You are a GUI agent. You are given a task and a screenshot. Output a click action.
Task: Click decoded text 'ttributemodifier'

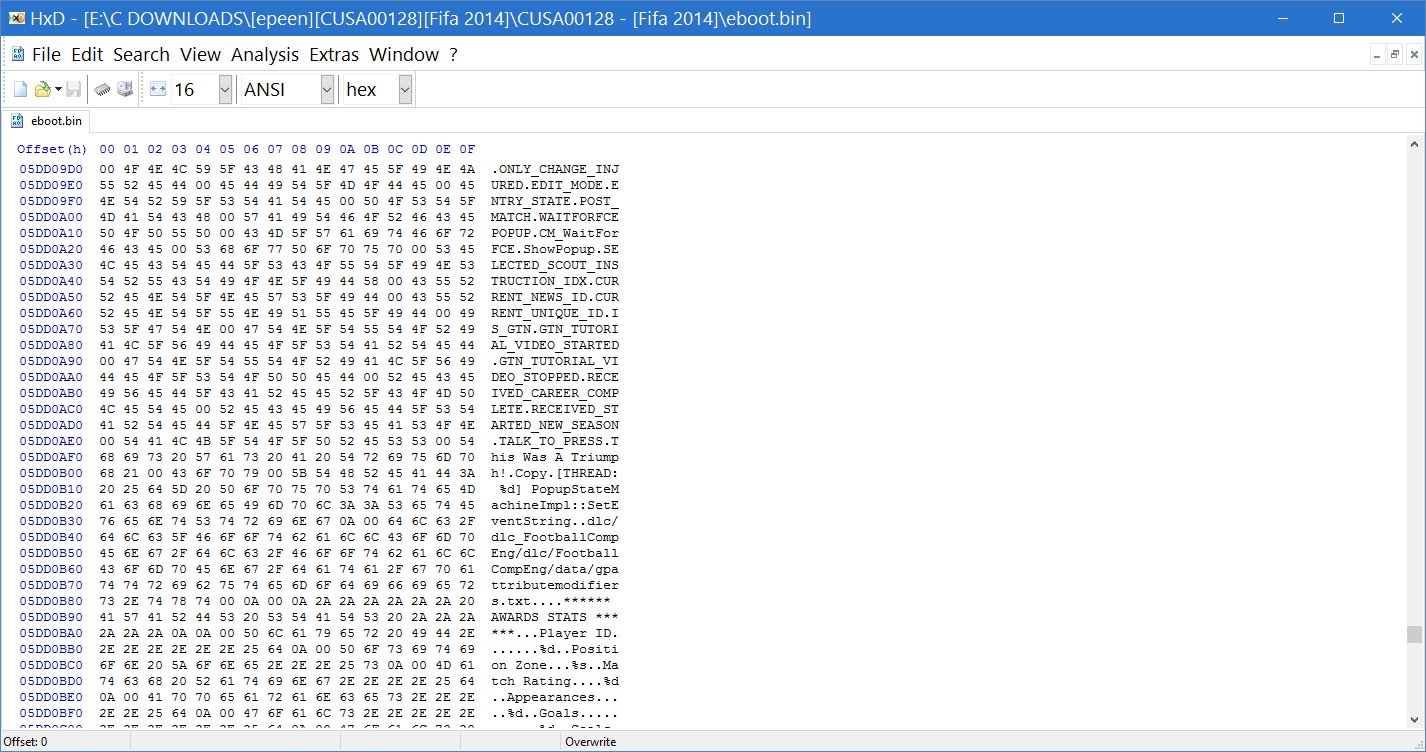click(x=555, y=585)
